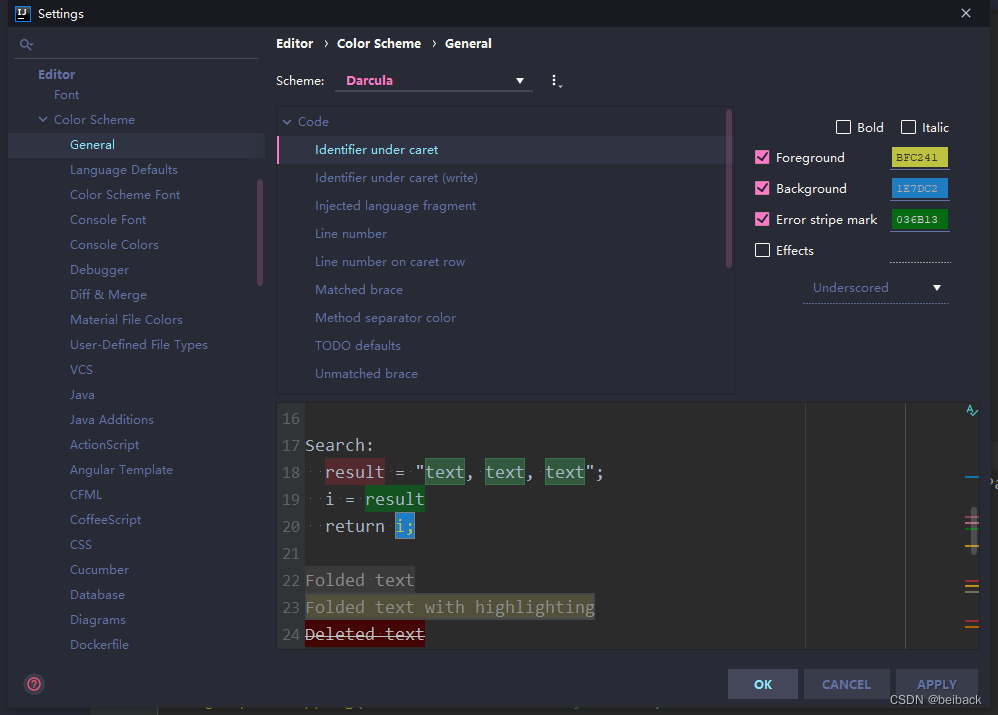The width and height of the screenshot is (998, 715).
Task: Pick the Background color 1E7DC2
Action: 920,188
